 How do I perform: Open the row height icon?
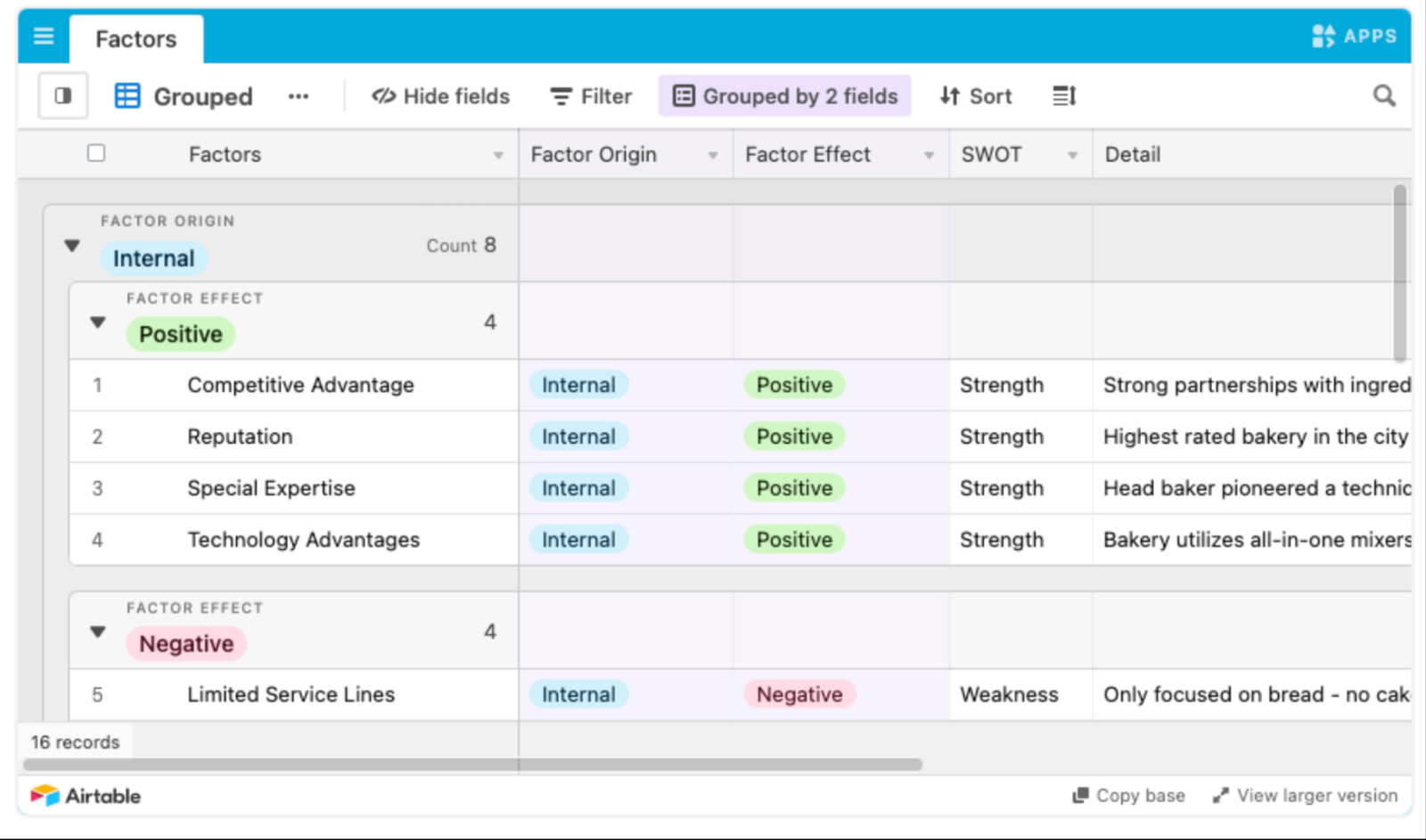1064,95
